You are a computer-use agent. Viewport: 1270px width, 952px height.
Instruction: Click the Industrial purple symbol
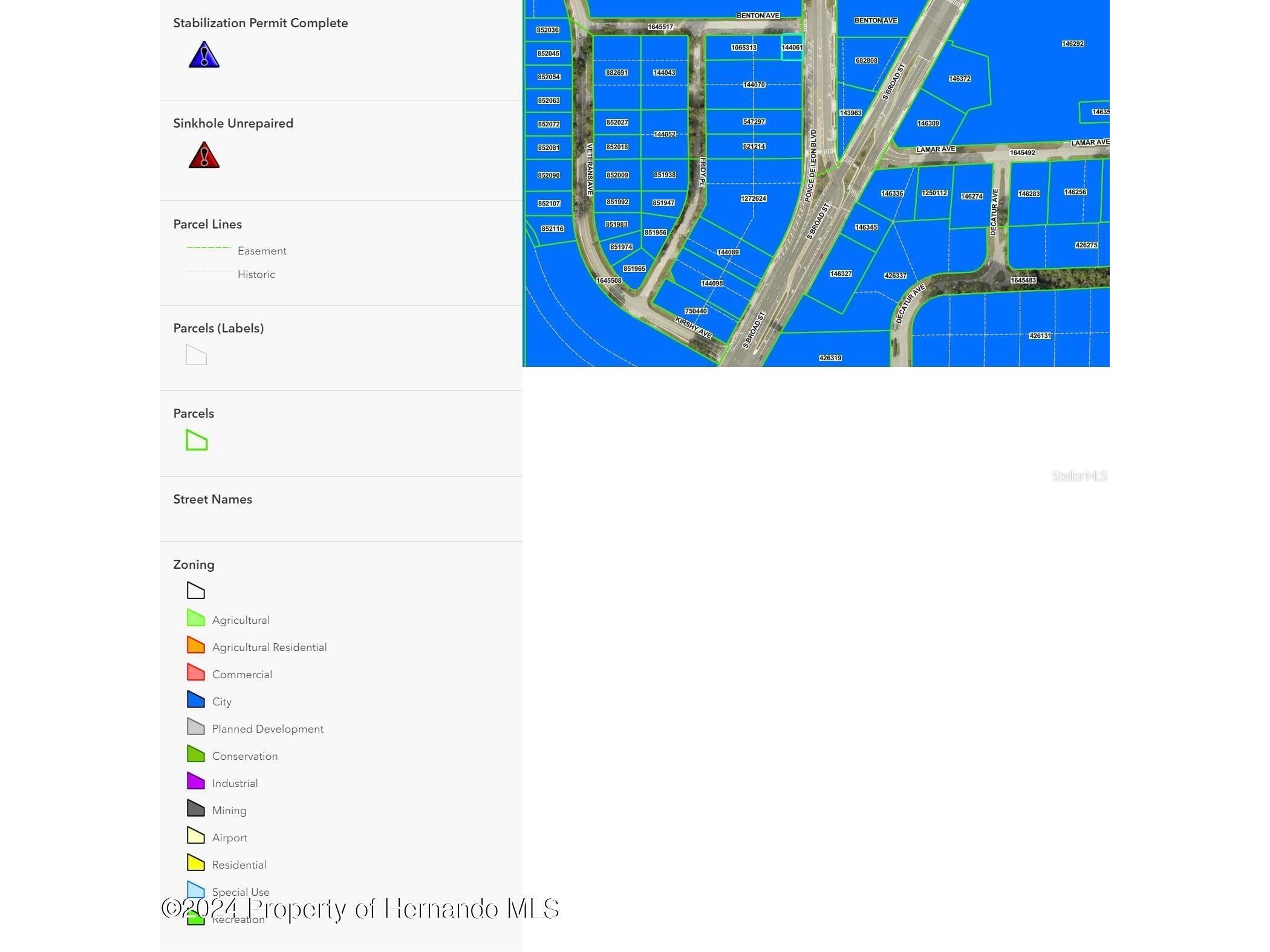tap(196, 781)
